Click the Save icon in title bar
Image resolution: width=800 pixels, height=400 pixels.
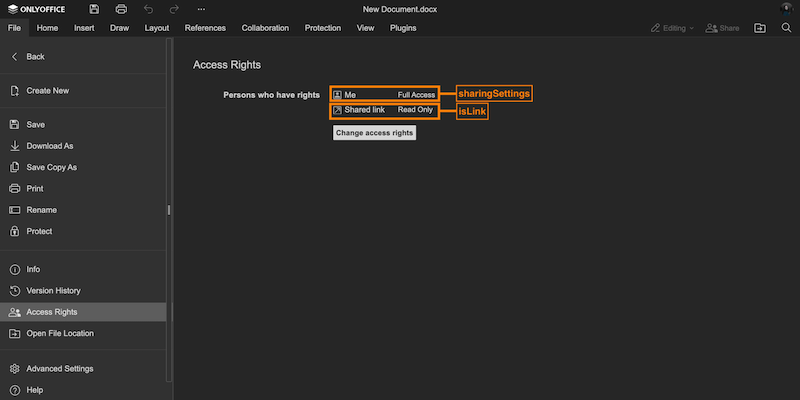pos(94,9)
